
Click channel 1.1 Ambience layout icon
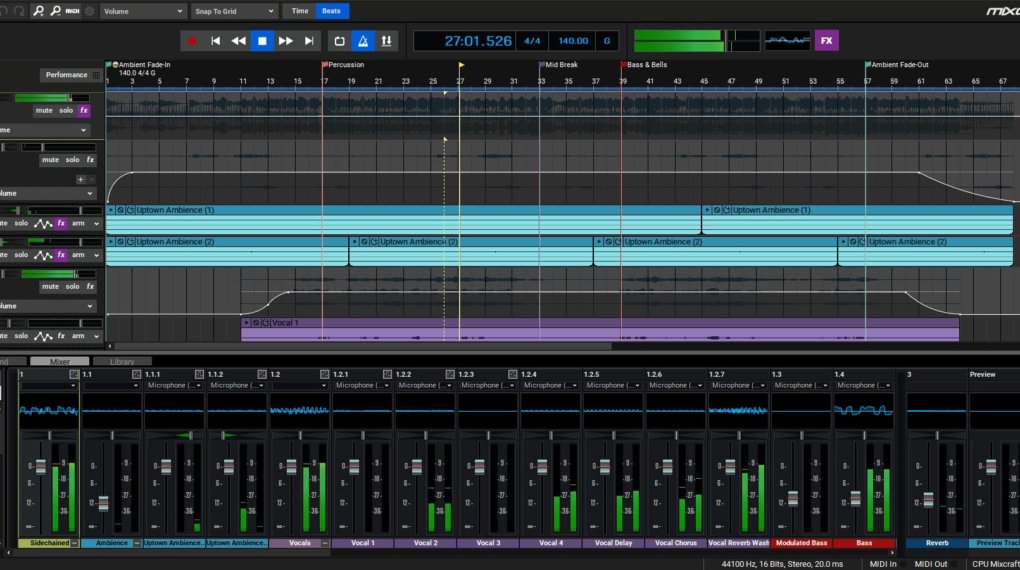point(136,374)
